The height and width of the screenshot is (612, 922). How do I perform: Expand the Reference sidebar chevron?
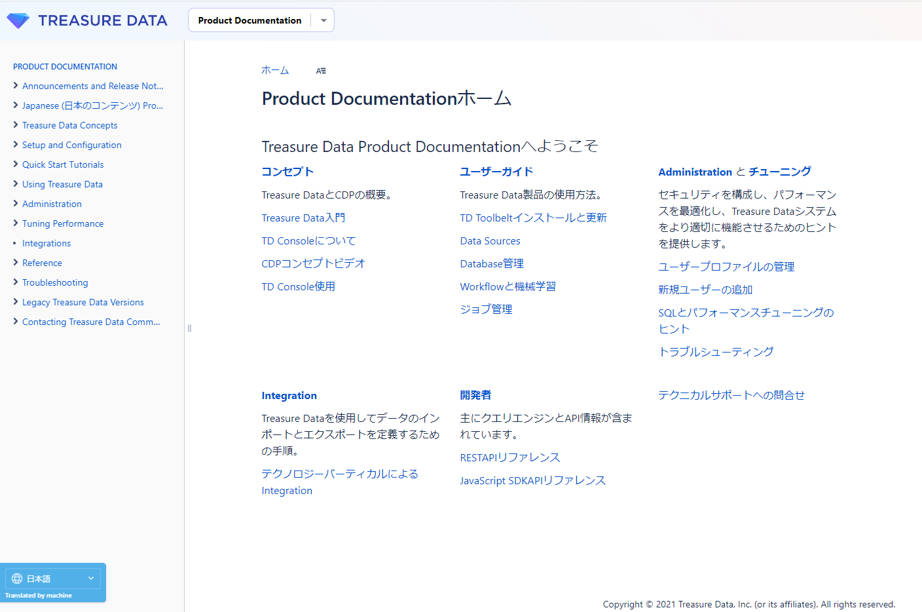pos(15,263)
